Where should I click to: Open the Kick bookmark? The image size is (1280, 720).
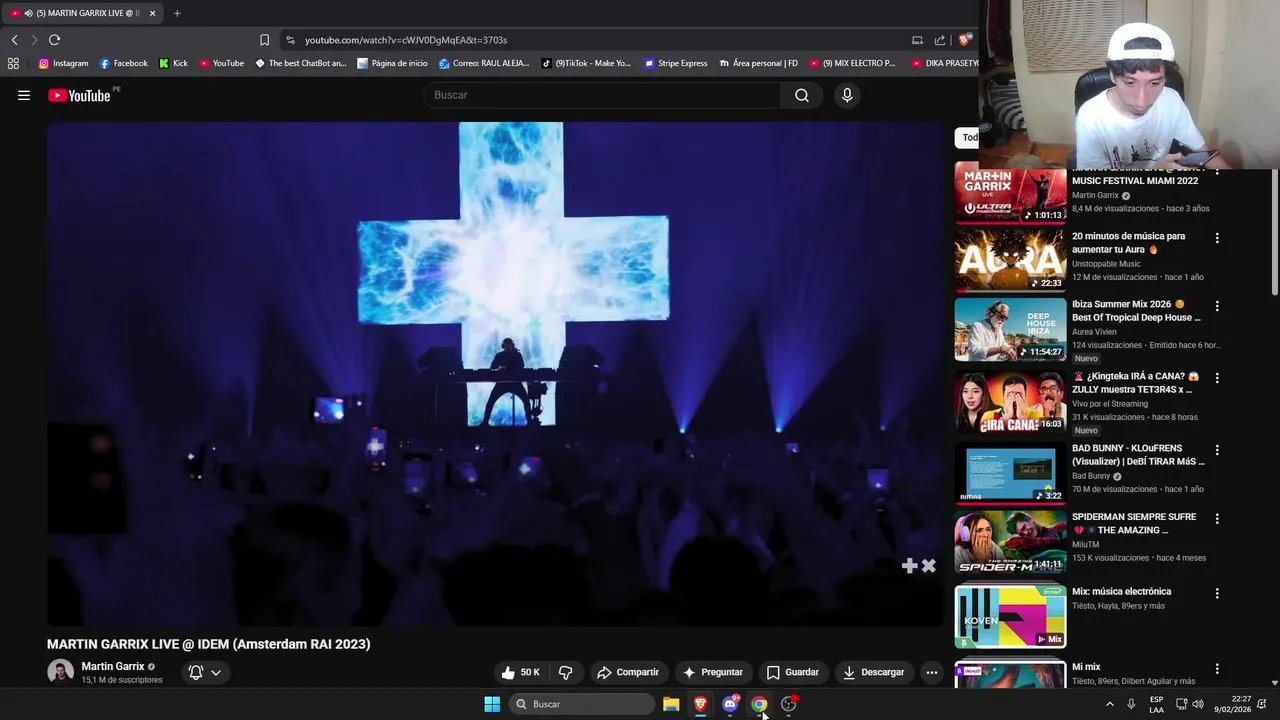click(173, 63)
